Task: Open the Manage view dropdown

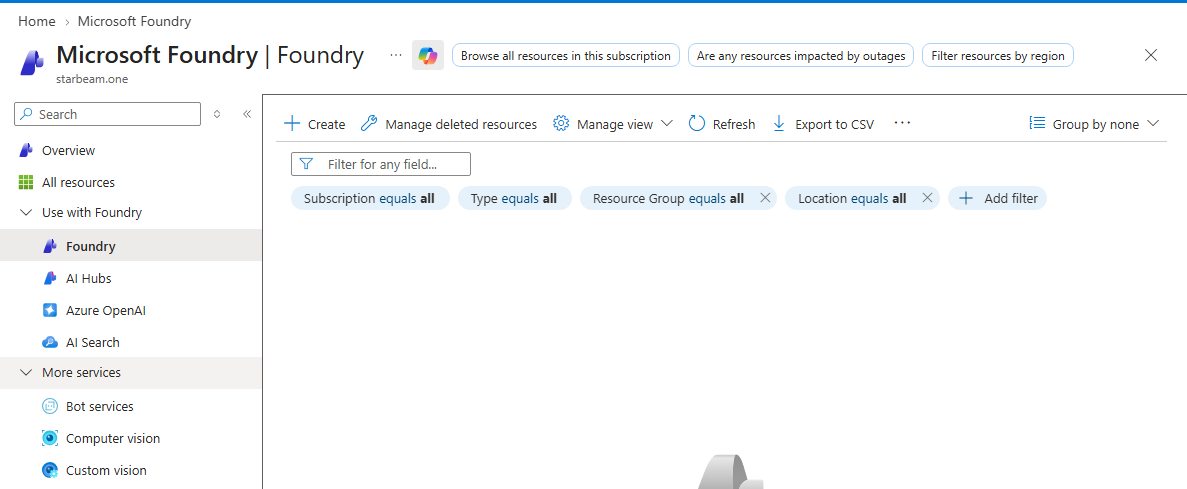Action: click(612, 124)
